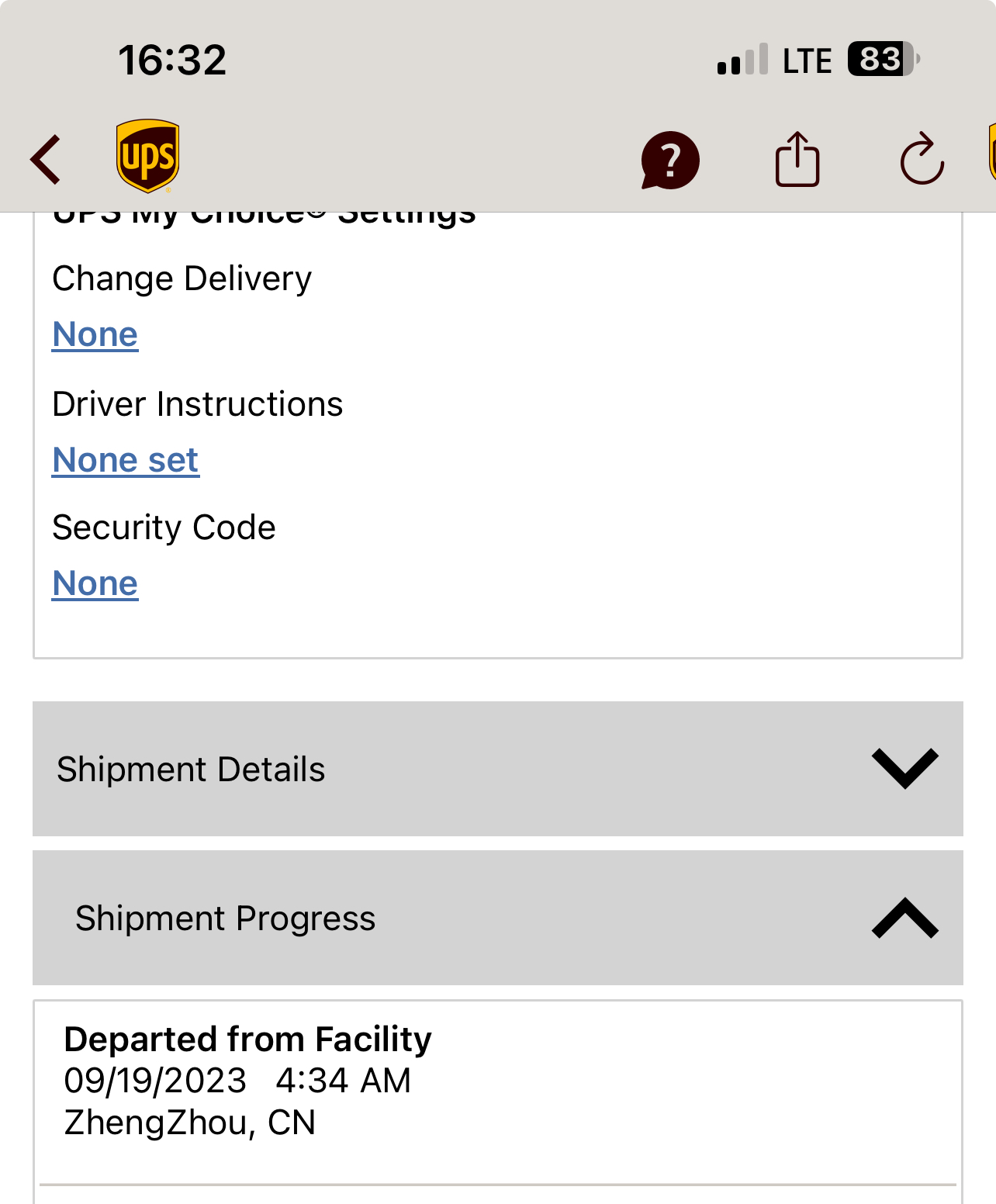Image resolution: width=996 pixels, height=1204 pixels.
Task: Open the question mark help chat
Action: (670, 160)
